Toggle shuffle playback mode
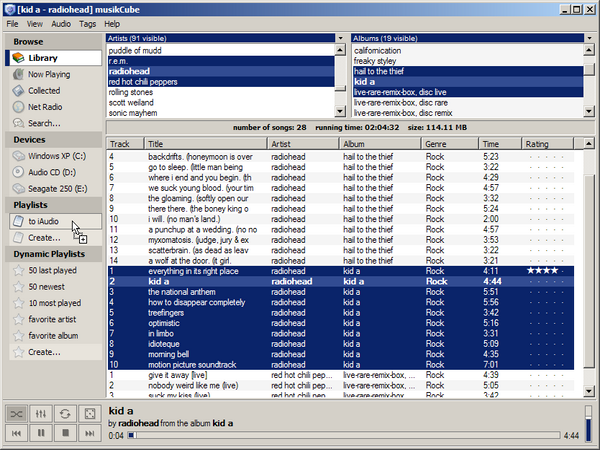The height and width of the screenshot is (450, 600). point(17,413)
